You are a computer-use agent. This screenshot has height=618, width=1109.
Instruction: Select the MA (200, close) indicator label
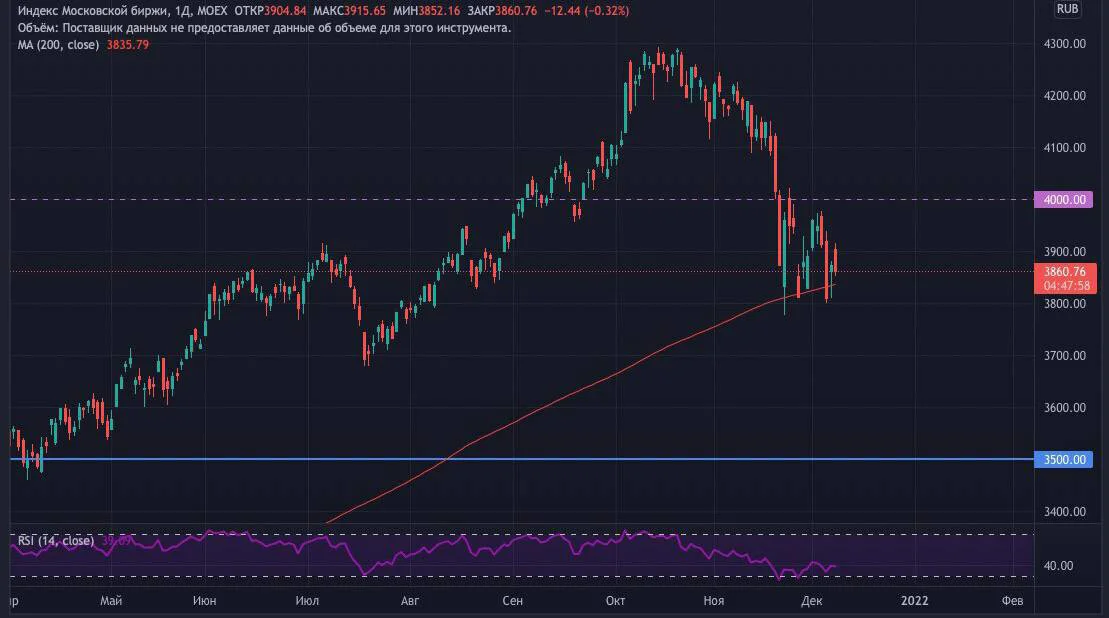tap(58, 45)
